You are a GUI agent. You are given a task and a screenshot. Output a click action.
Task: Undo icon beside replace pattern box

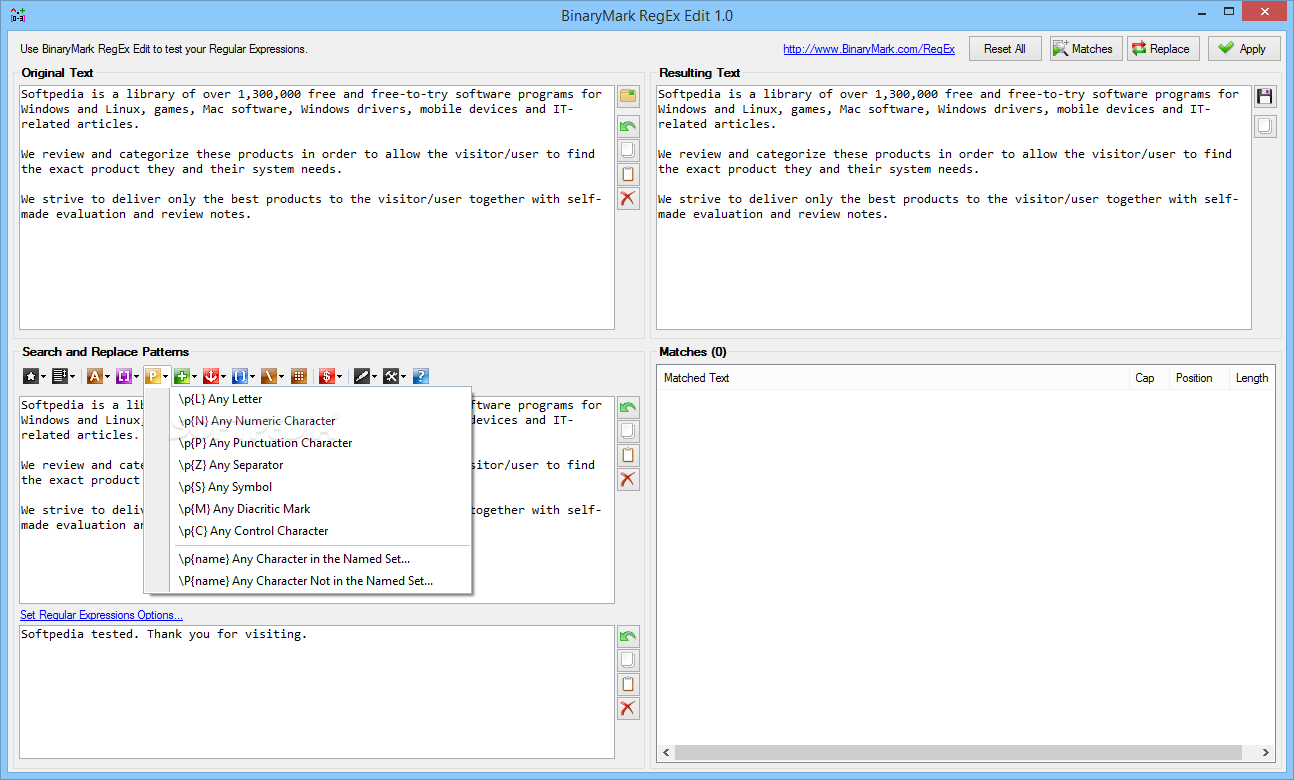pos(628,637)
